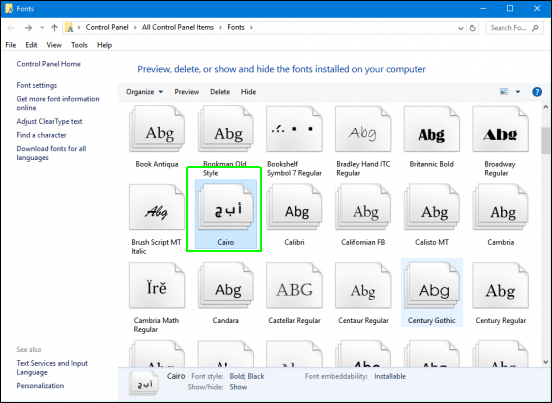The width and height of the screenshot is (552, 403).
Task: Click the vertical scrollbar thumb
Action: 545,140
